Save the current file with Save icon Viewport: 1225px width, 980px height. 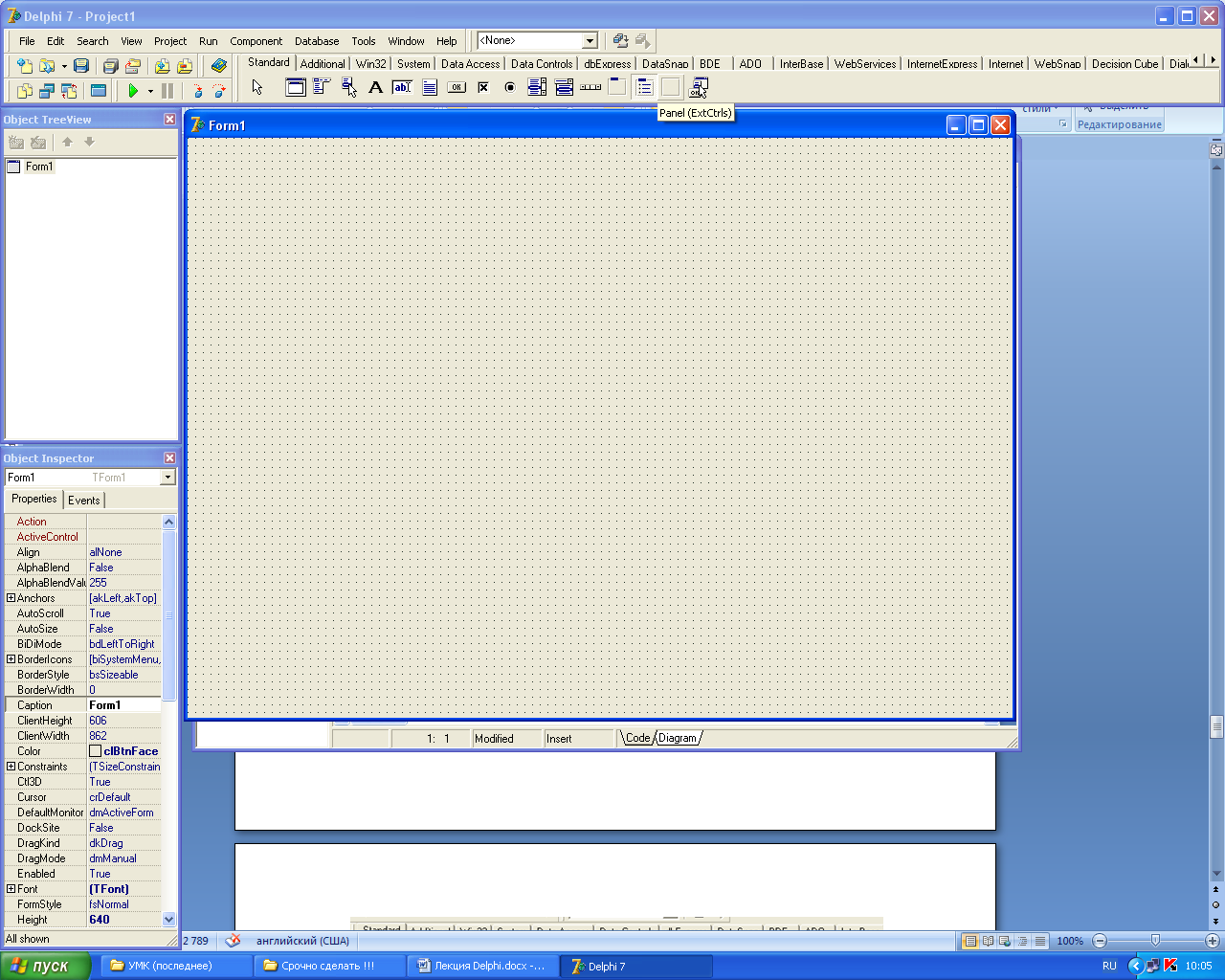pyautogui.click(x=81, y=66)
